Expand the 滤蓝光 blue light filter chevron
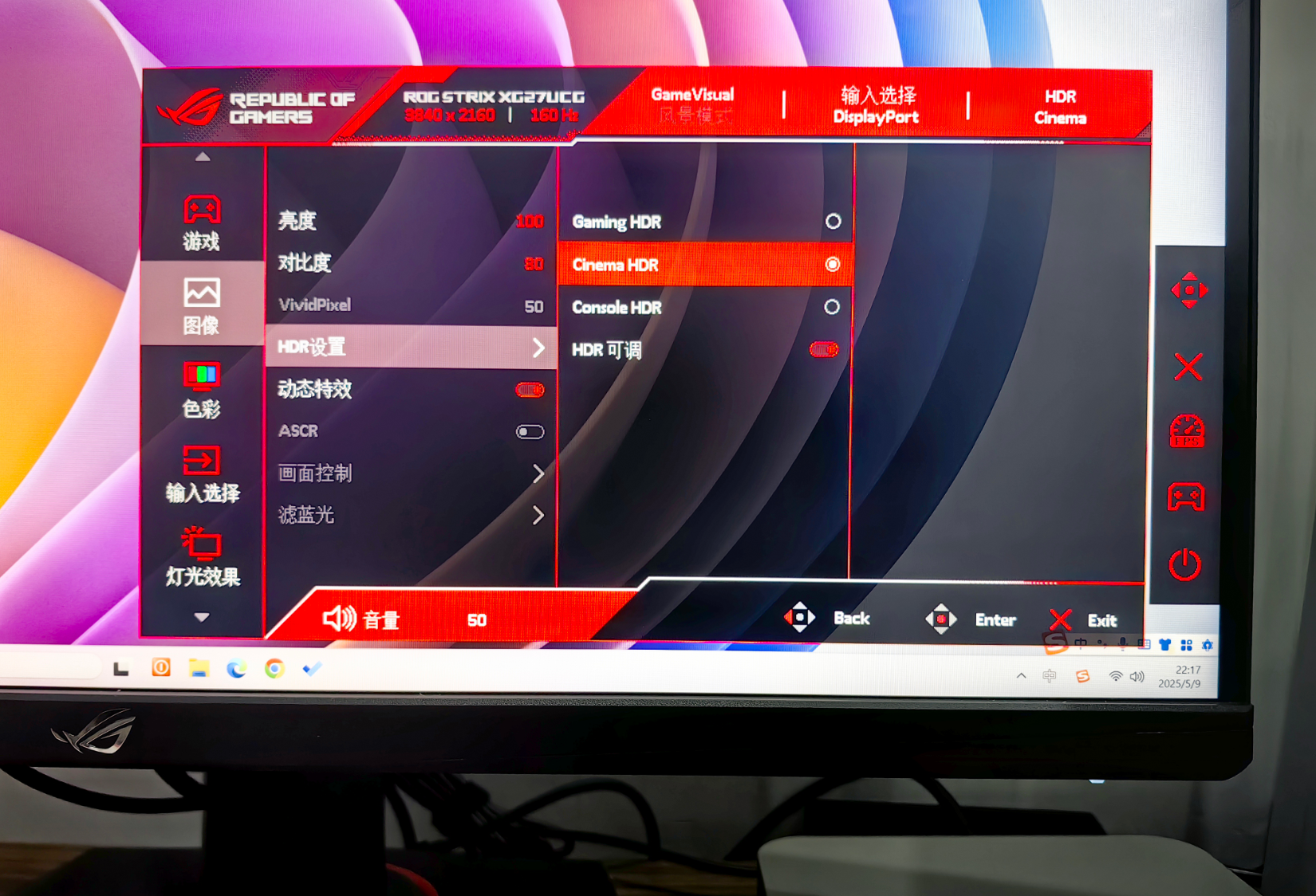 click(x=538, y=516)
